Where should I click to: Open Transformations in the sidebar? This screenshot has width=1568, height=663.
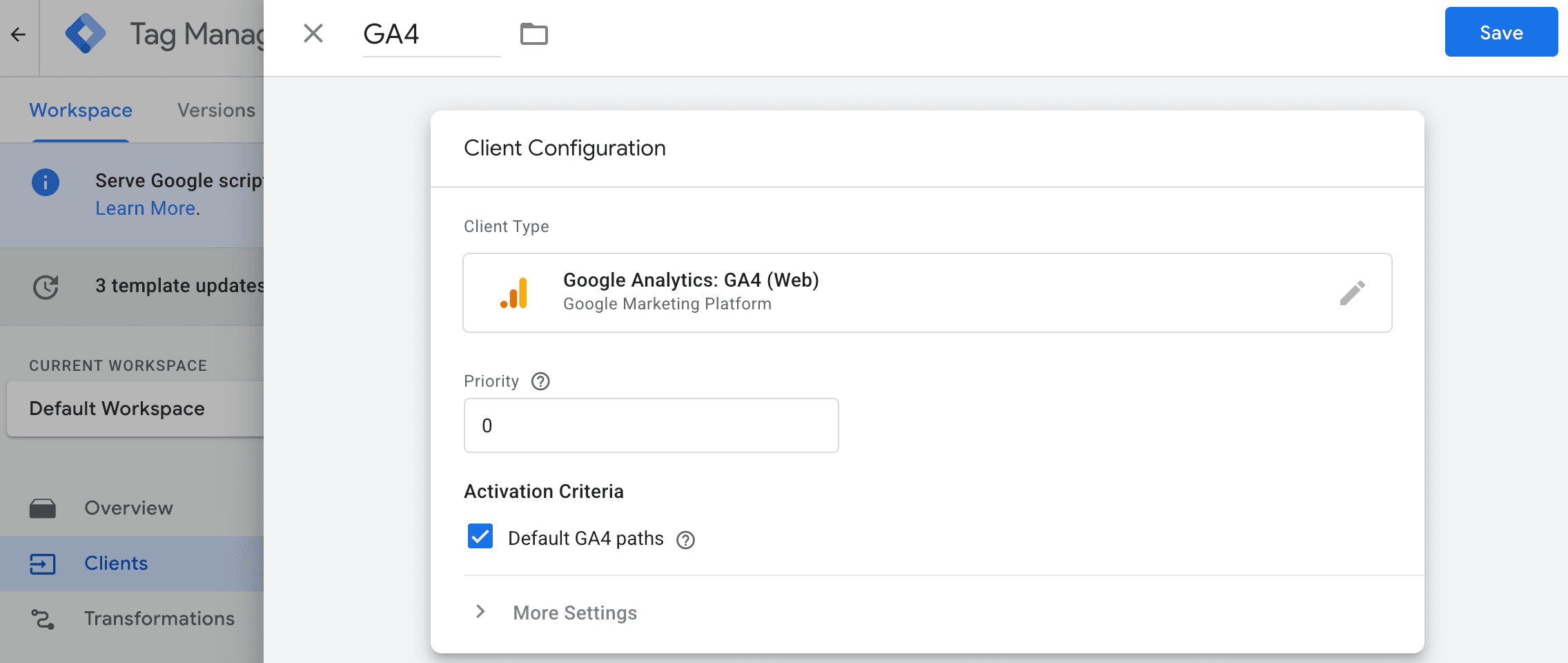coord(159,619)
